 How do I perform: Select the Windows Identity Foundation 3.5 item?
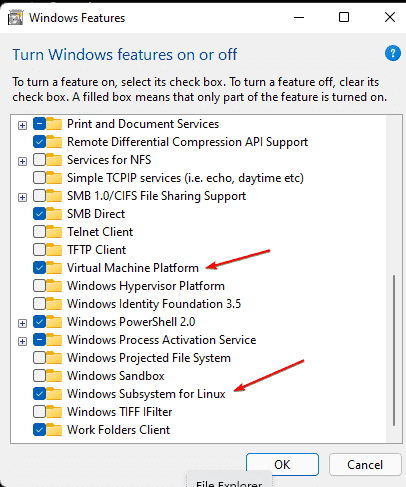pos(154,304)
